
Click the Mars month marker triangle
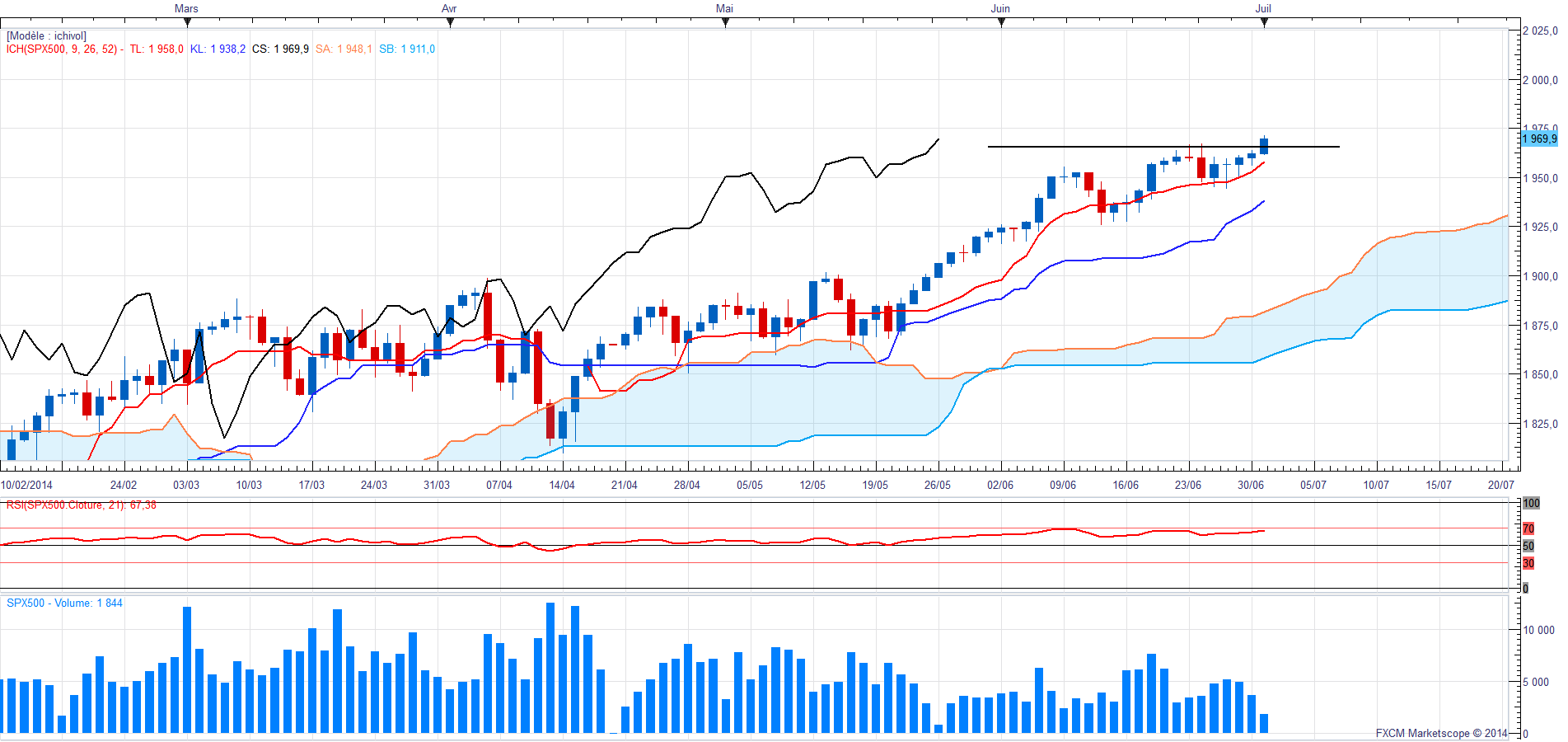tap(187, 23)
